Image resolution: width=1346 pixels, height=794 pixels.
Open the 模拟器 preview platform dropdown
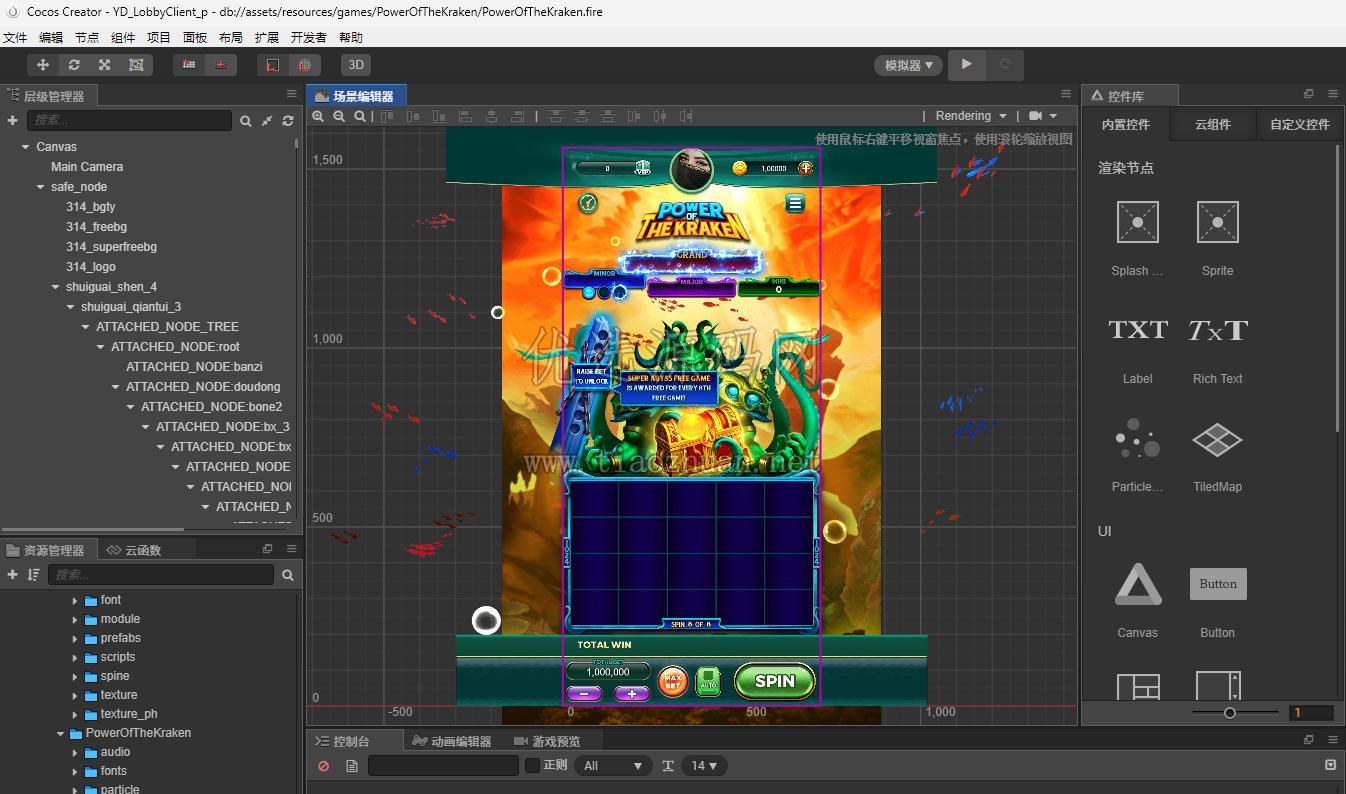(908, 65)
